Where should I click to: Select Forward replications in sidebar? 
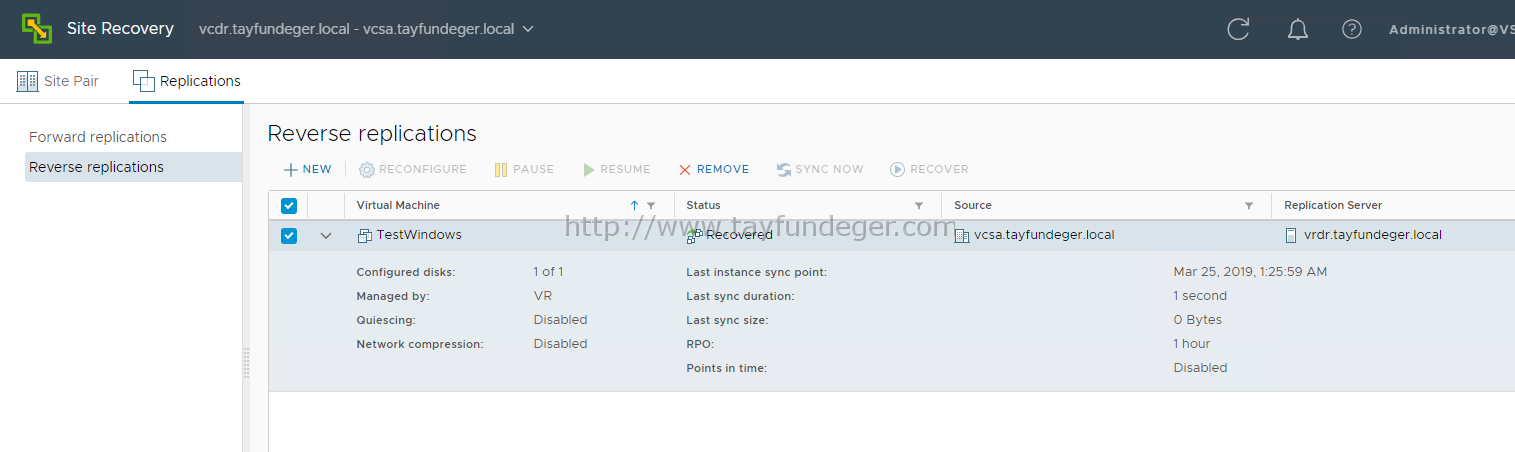pyautogui.click(x=98, y=137)
